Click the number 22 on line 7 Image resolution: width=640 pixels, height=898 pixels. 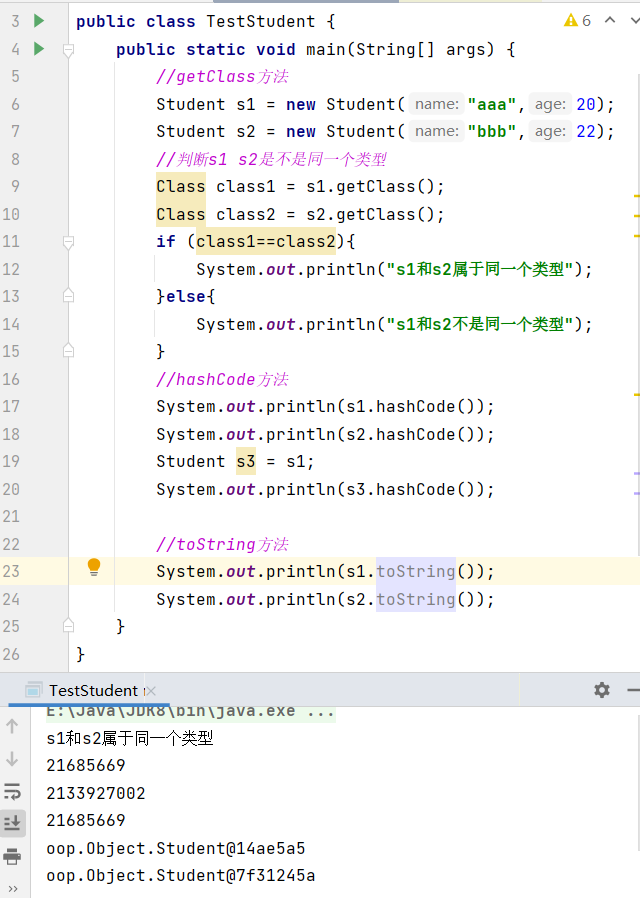586,132
